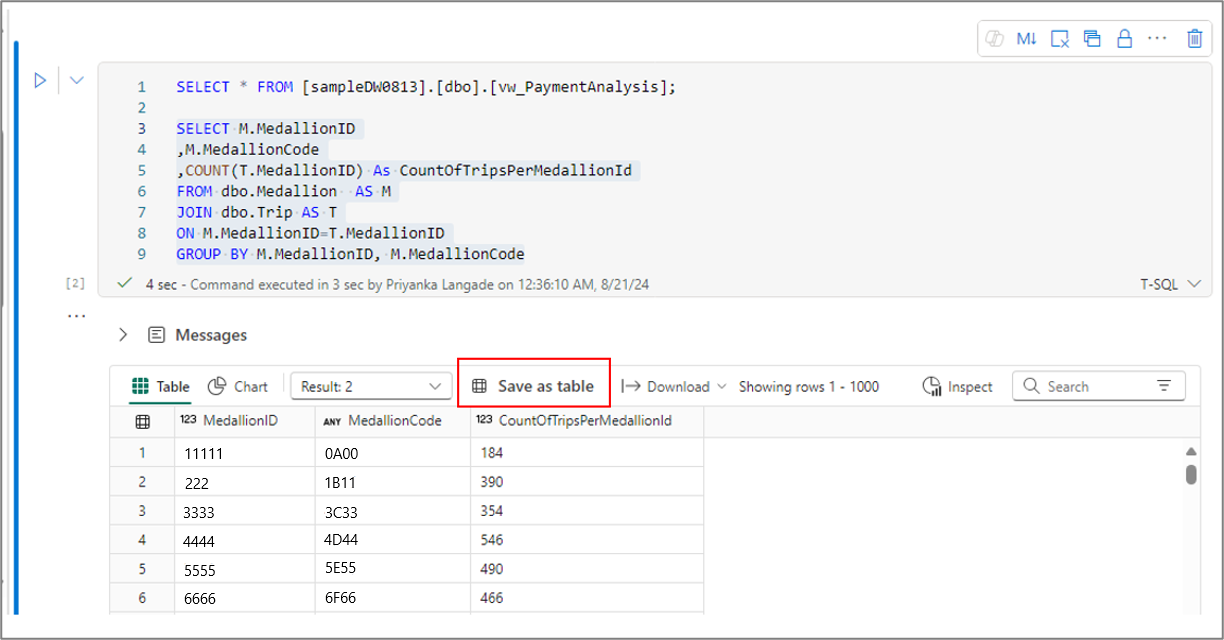Image resolution: width=1224 pixels, height=640 pixels.
Task: Click code line JOIN dbo.Trip AS T
Action: (256, 212)
